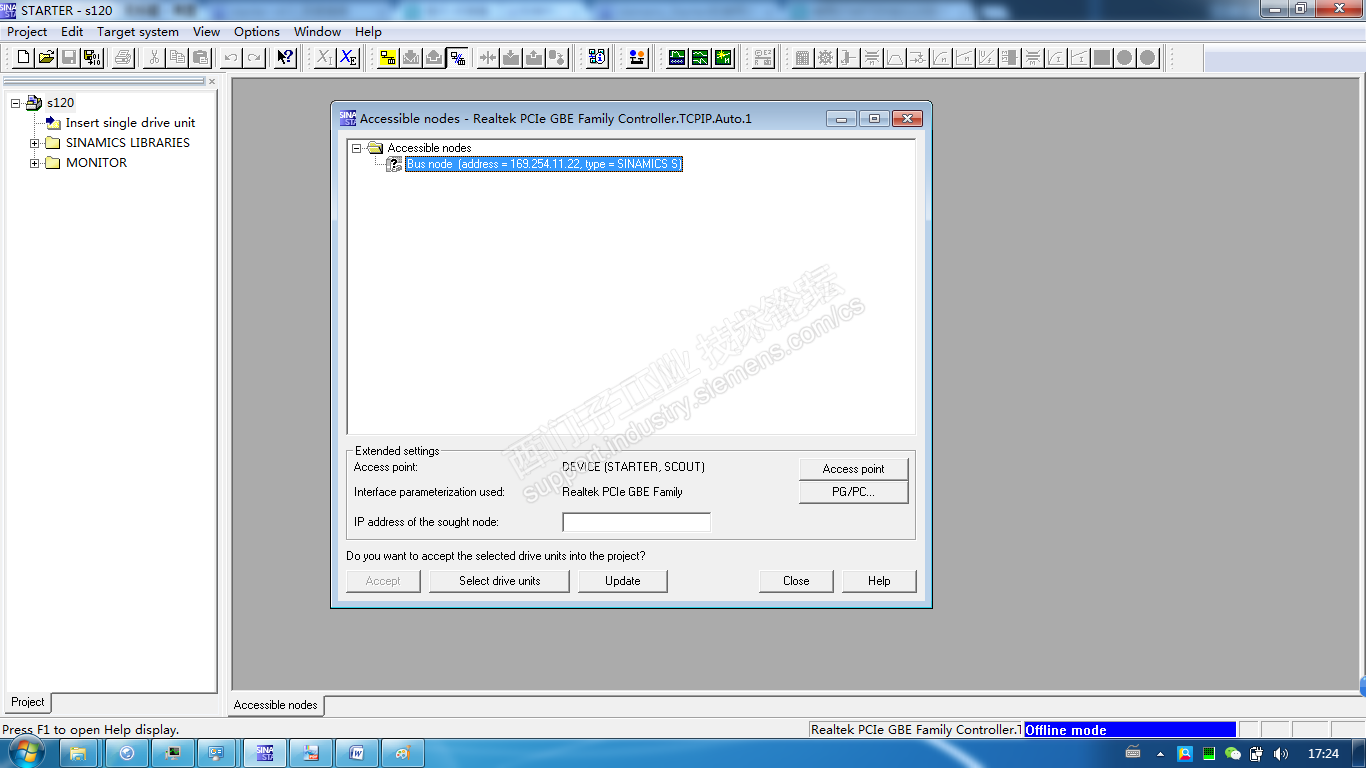Click the green icon with yellow star
Screen dimensions: 1366x768
723,58
